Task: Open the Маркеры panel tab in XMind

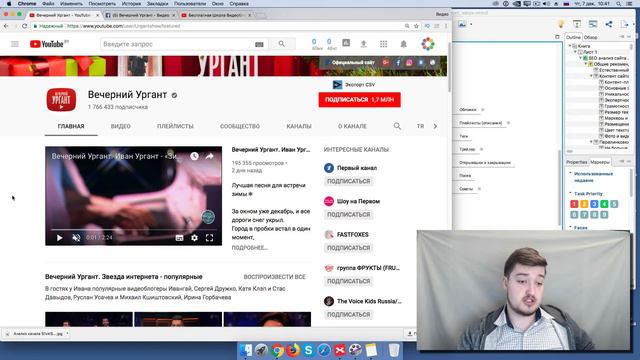Action: tap(600, 162)
